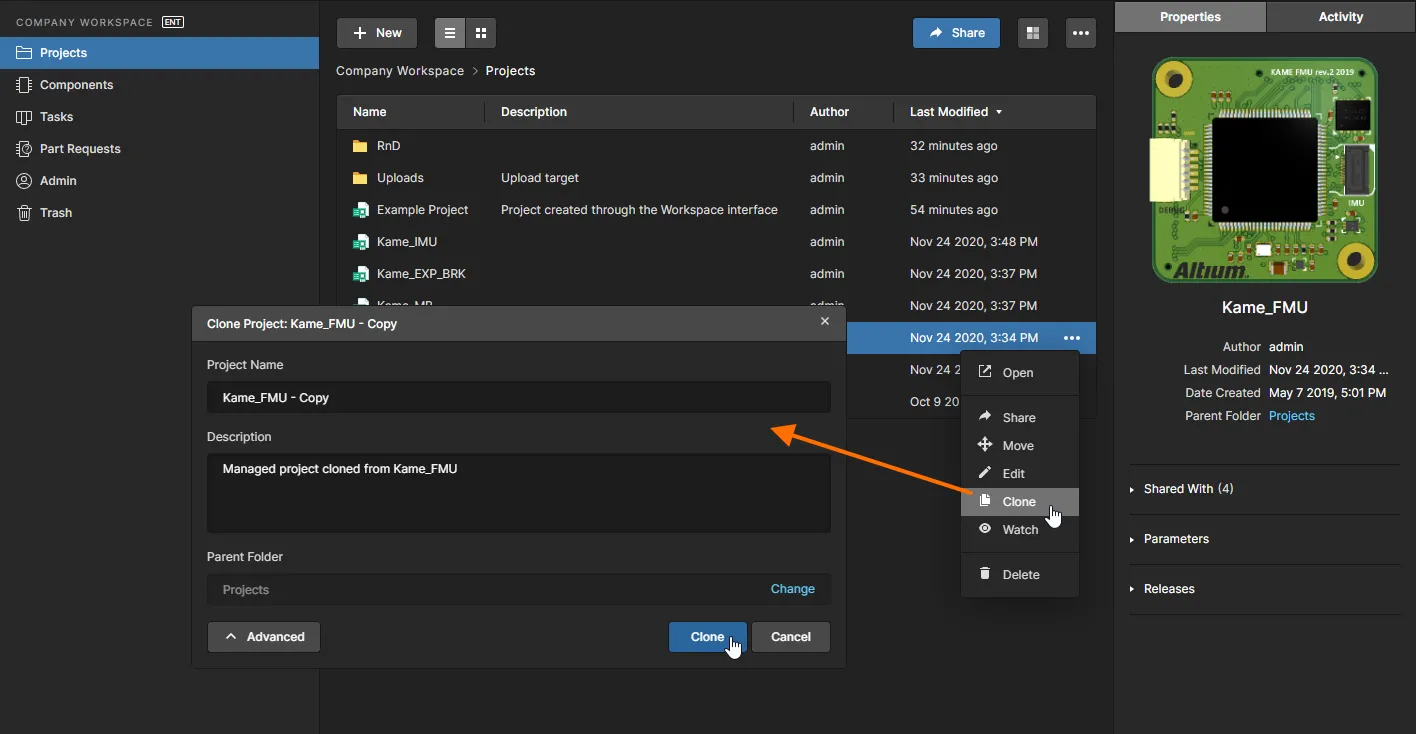Select the Kame_EXP_BRK project name
This screenshot has height=734, width=1416.
(421, 274)
